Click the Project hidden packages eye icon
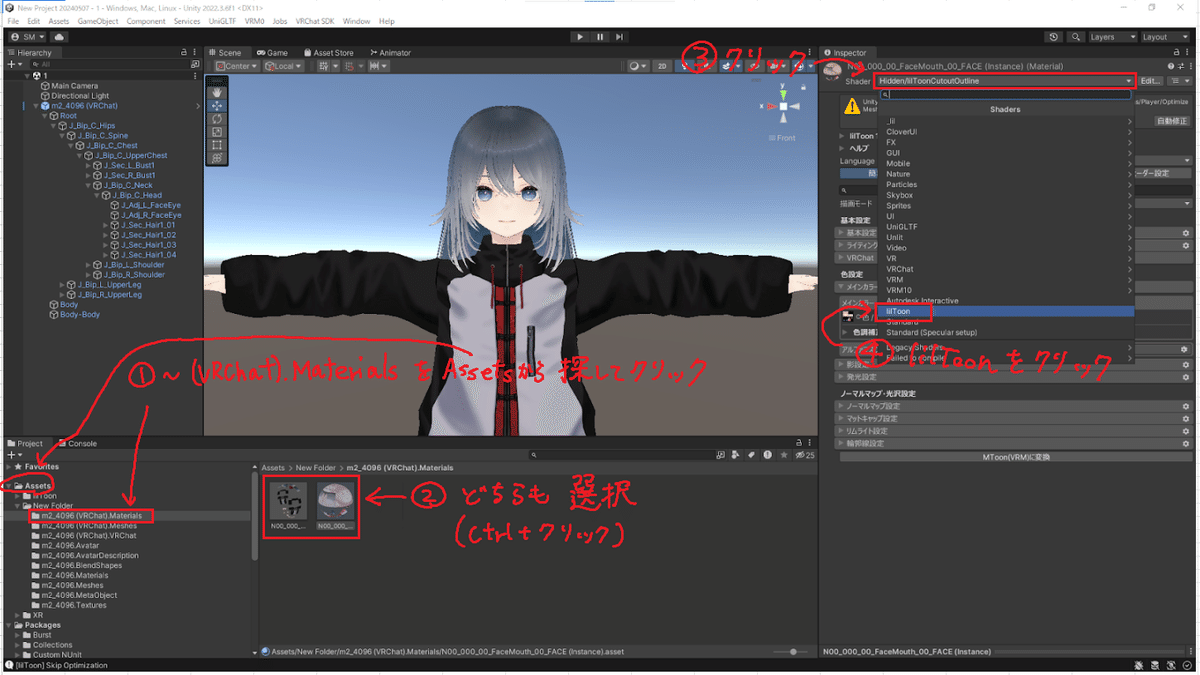This screenshot has height=675, width=1200. [807, 455]
